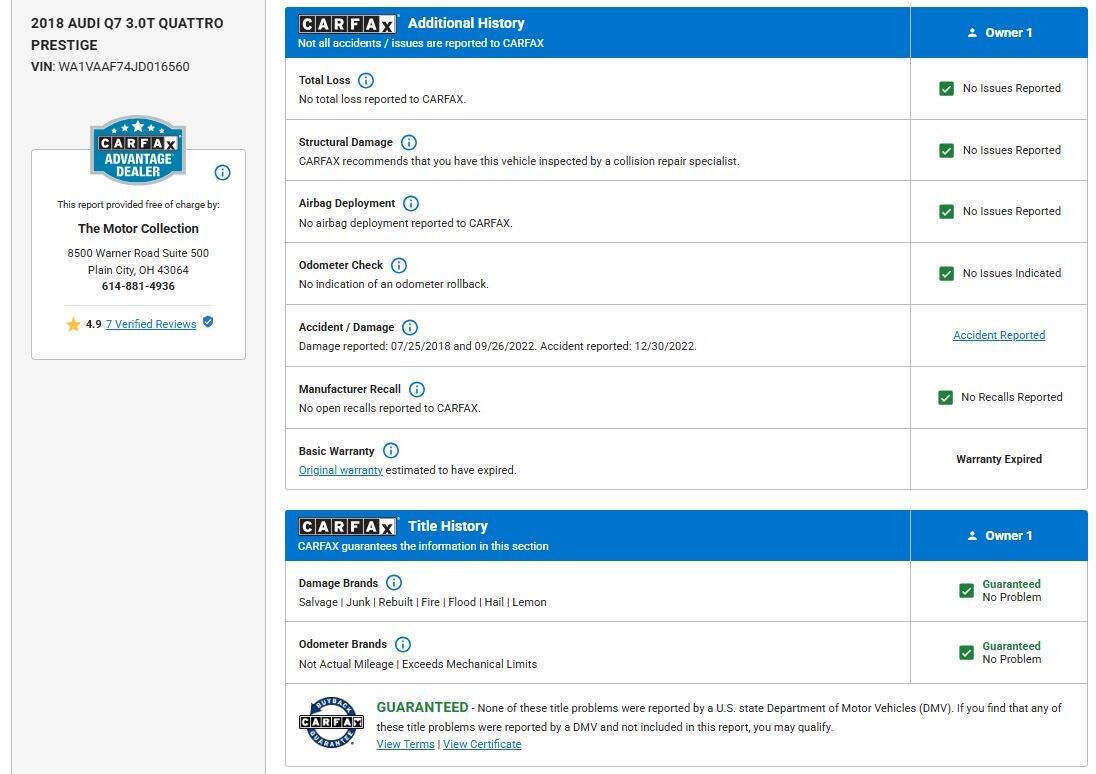1096x774 pixels.
Task: Open Odometer Check info icon
Action: (398, 266)
